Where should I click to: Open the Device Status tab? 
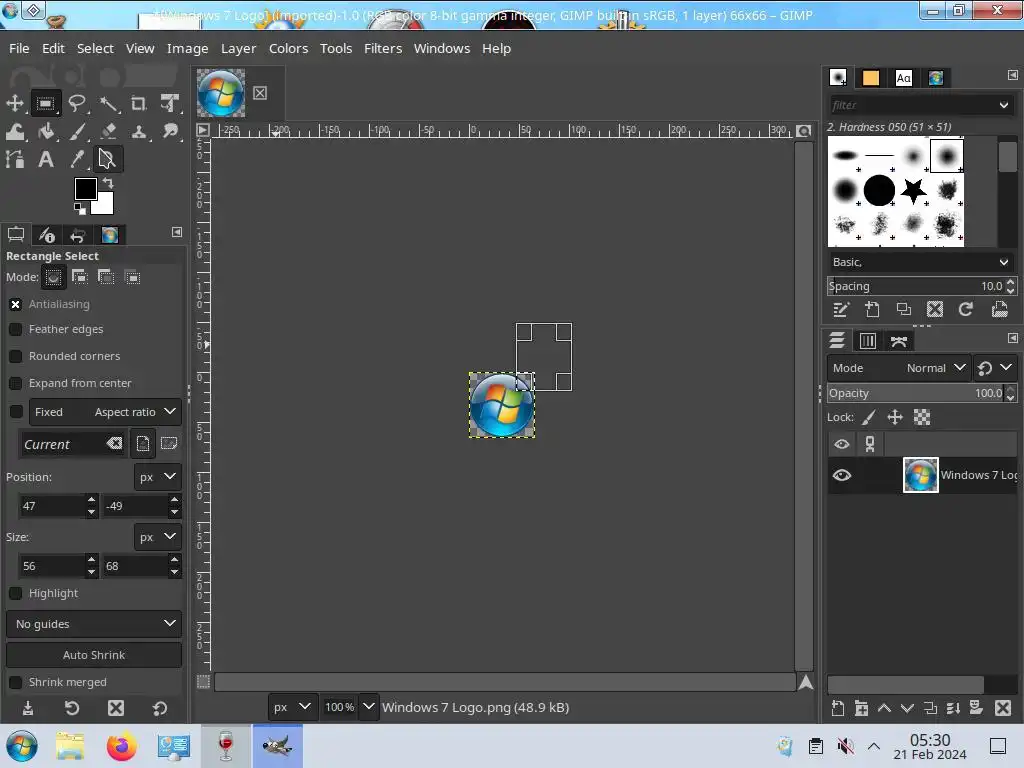pos(46,234)
